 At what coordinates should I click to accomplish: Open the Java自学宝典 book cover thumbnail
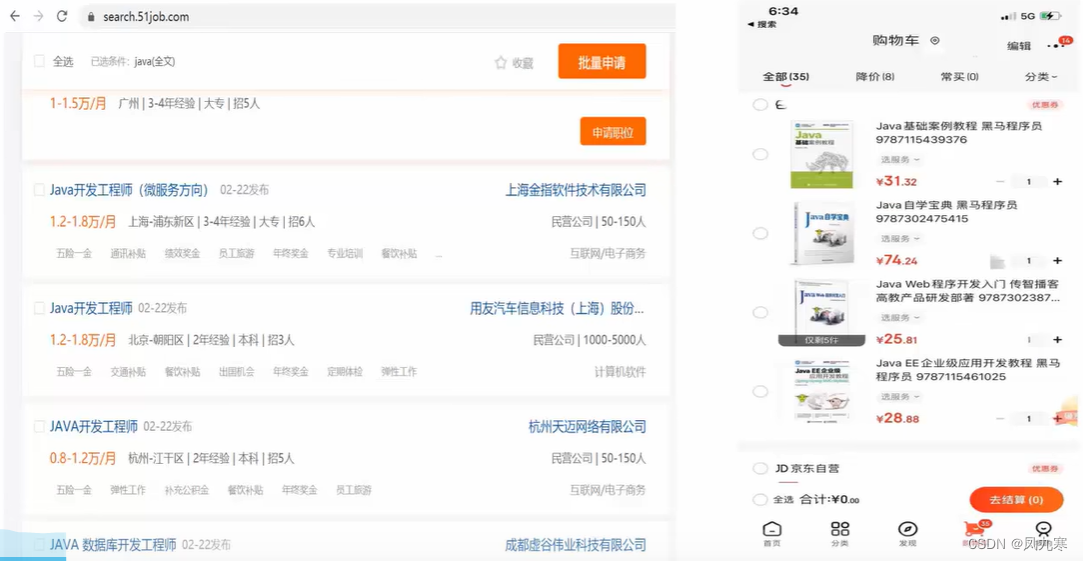(824, 233)
